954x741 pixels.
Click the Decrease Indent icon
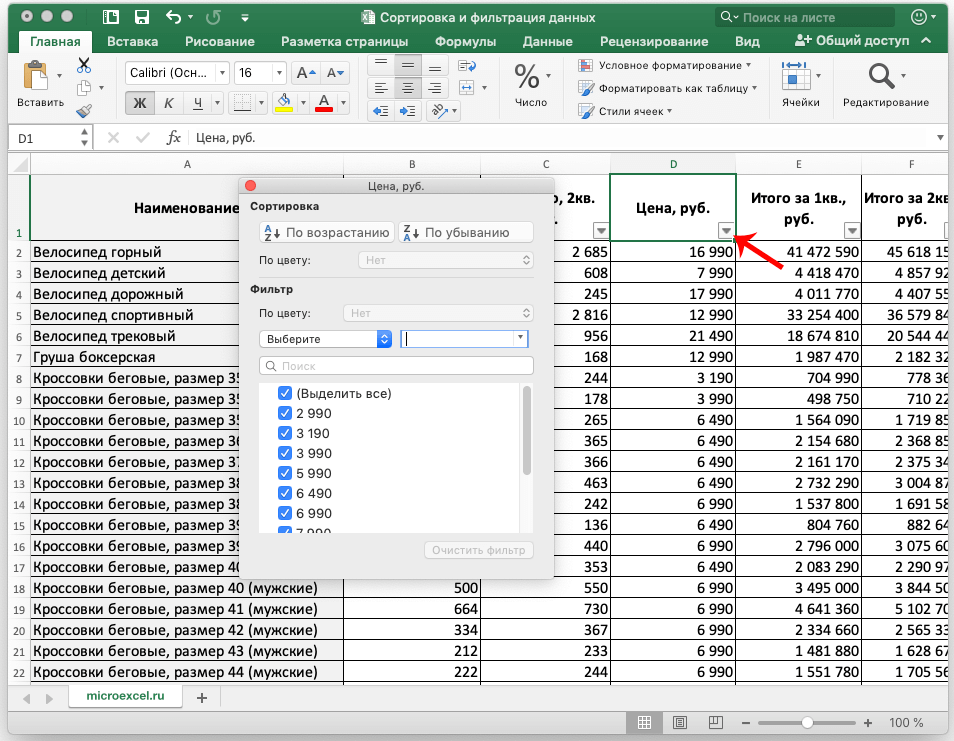(x=381, y=111)
